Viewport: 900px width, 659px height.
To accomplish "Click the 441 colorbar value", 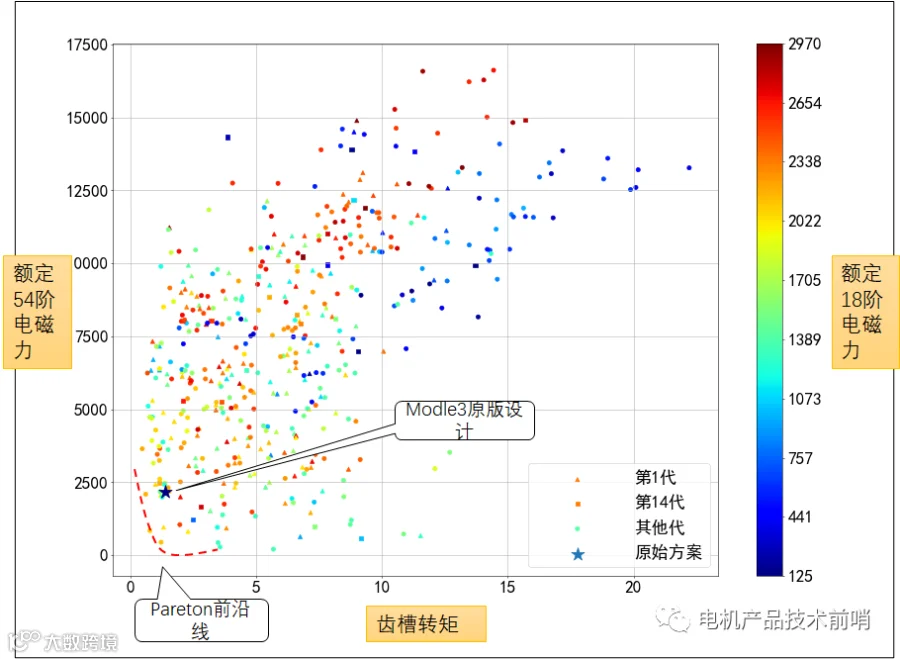I will pyautogui.click(x=800, y=517).
